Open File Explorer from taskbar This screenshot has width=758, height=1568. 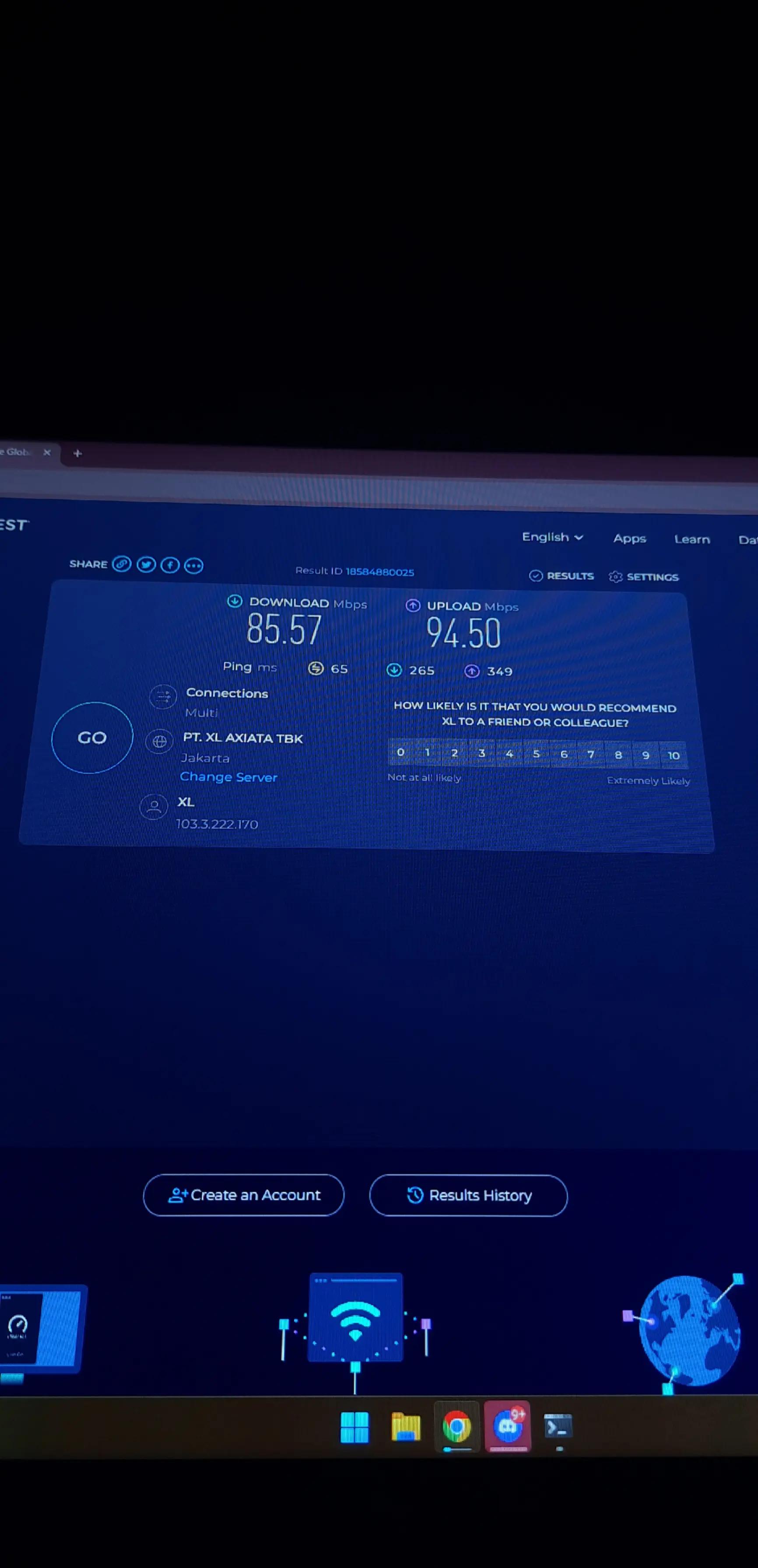point(406,1428)
